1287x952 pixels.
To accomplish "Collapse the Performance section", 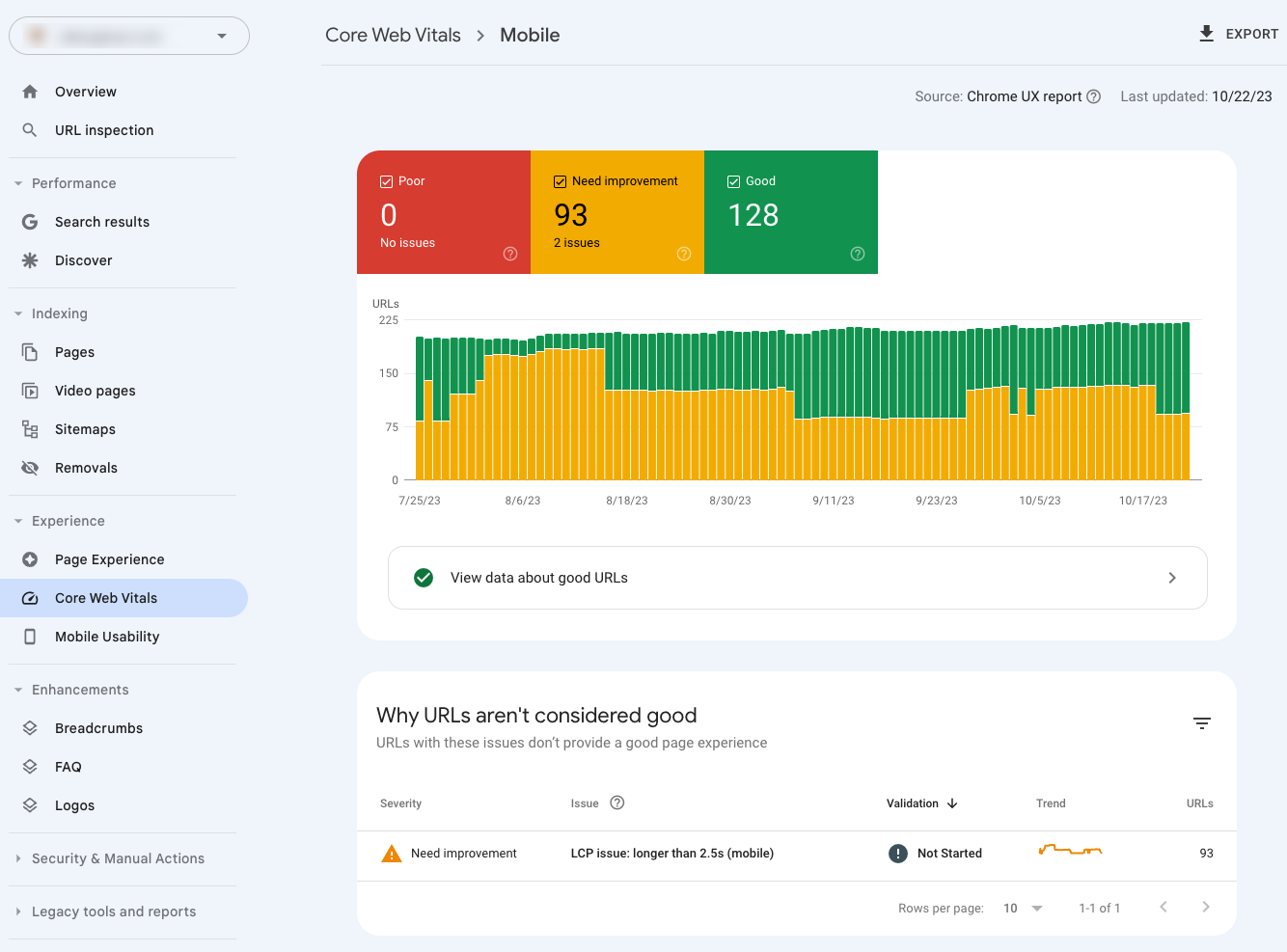I will pos(18,183).
